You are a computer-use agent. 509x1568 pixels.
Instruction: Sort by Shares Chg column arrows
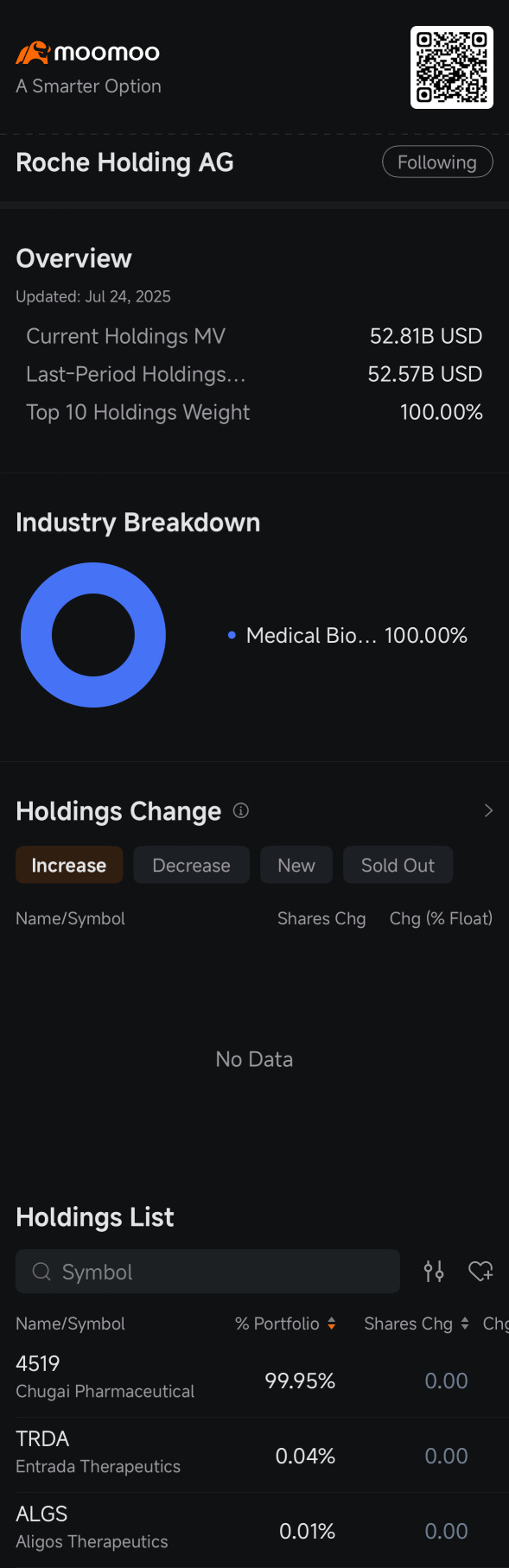point(465,1324)
